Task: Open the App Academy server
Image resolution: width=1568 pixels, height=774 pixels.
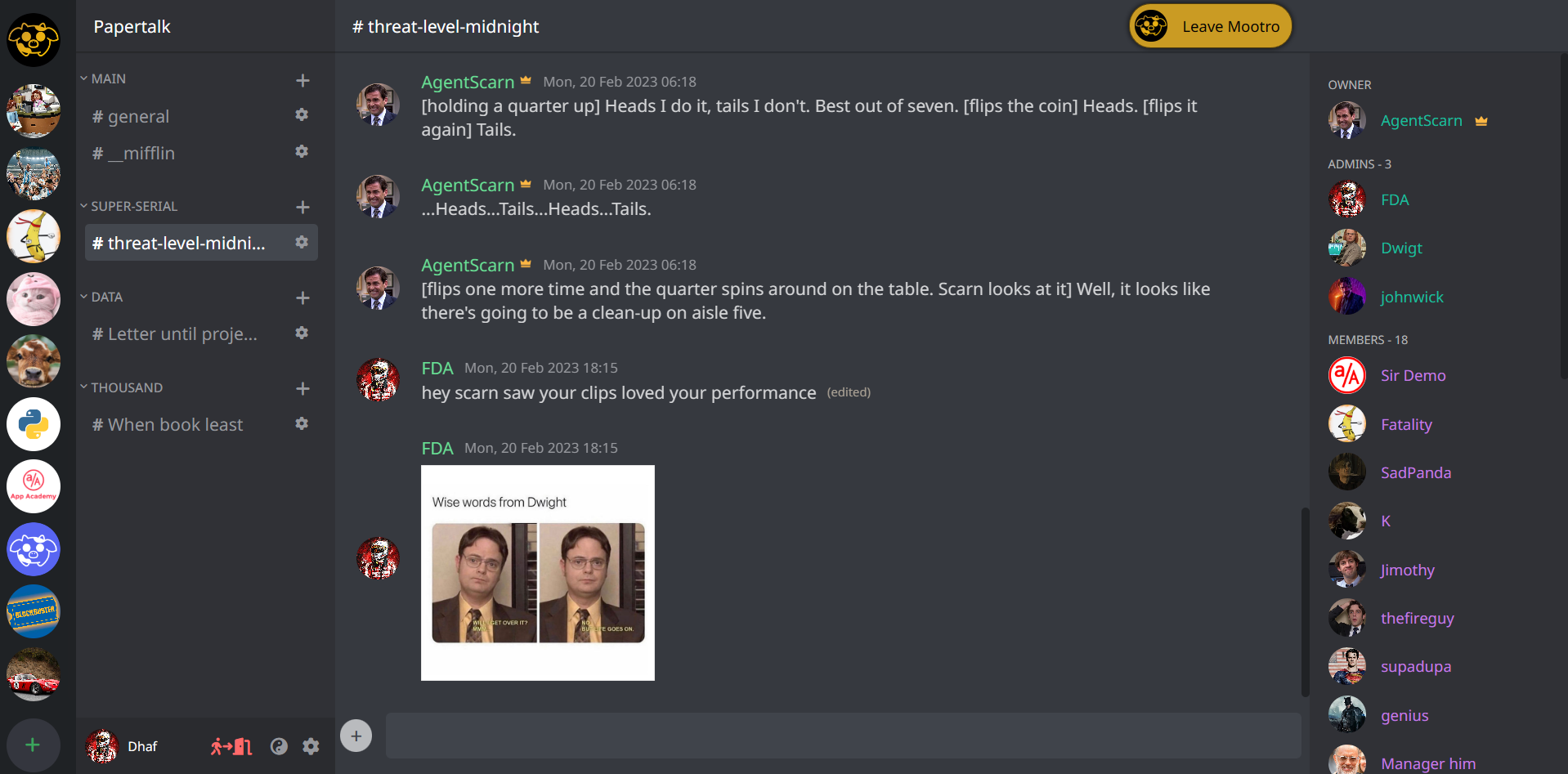Action: tap(34, 486)
